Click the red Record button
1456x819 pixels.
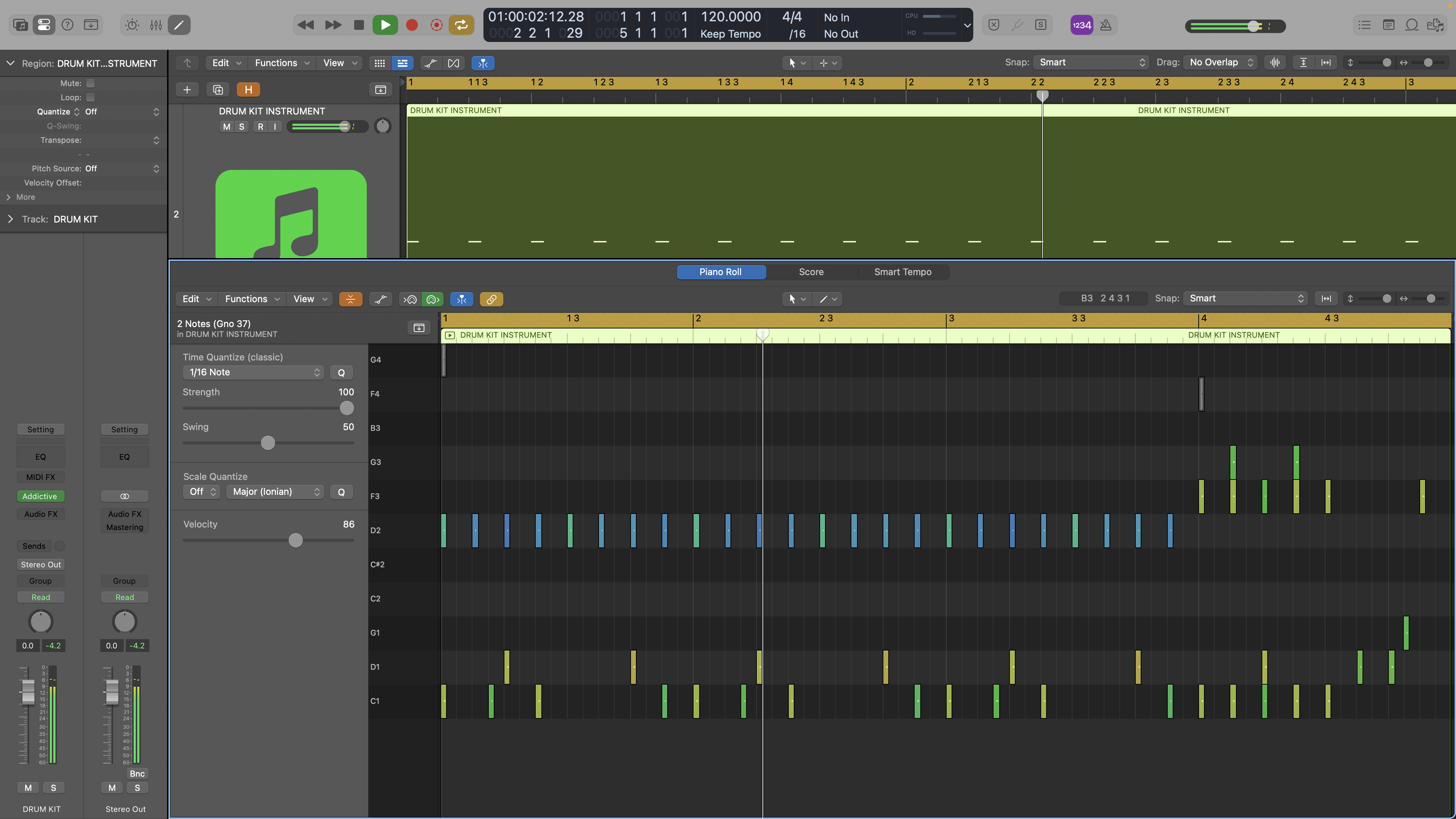(412, 25)
